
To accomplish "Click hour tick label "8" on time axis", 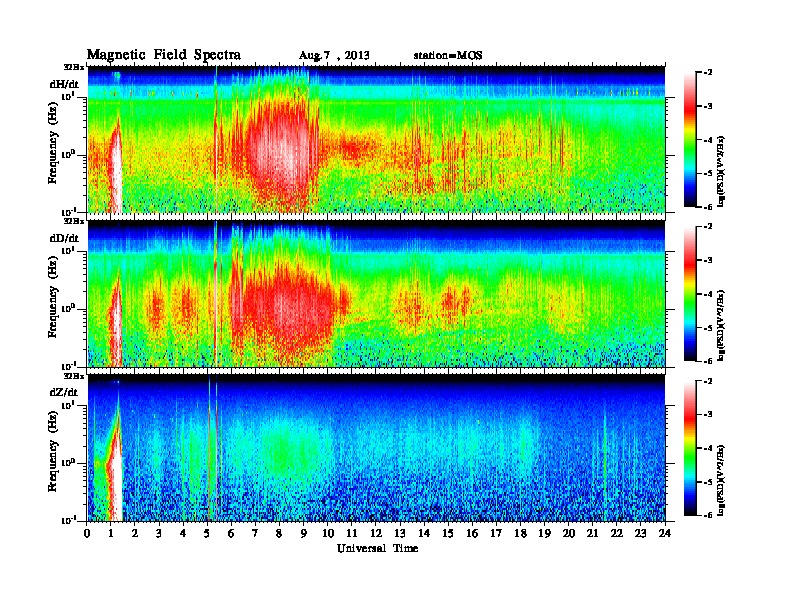I will click(279, 533).
